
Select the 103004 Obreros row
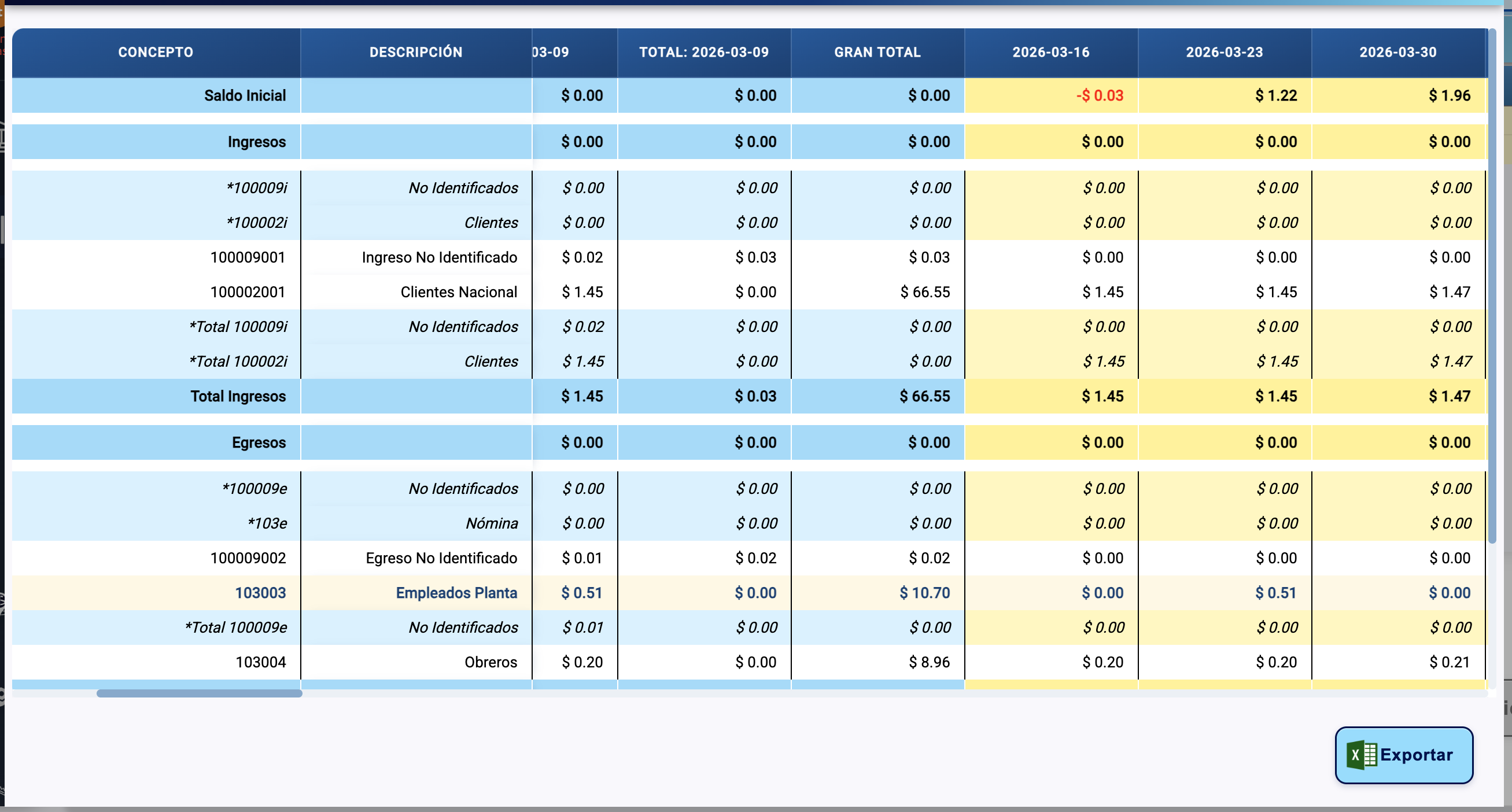[261, 662]
